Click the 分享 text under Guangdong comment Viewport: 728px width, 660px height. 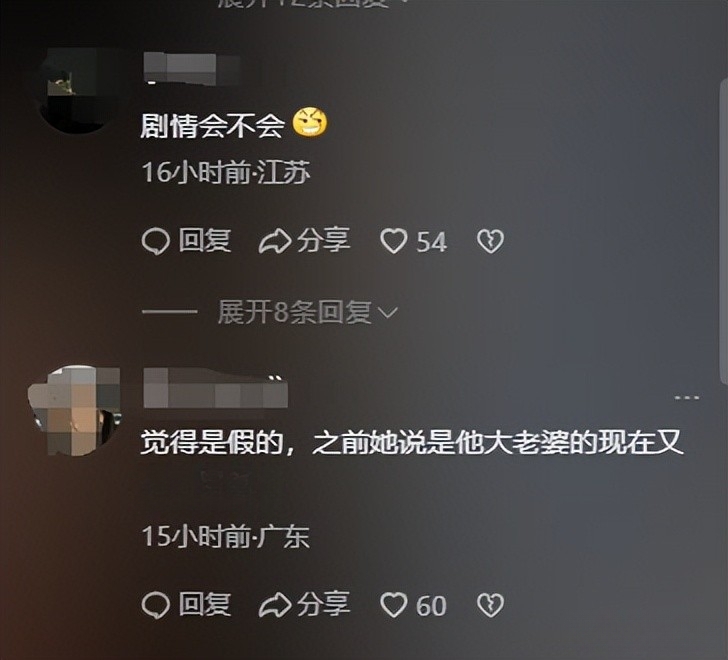[324, 605]
